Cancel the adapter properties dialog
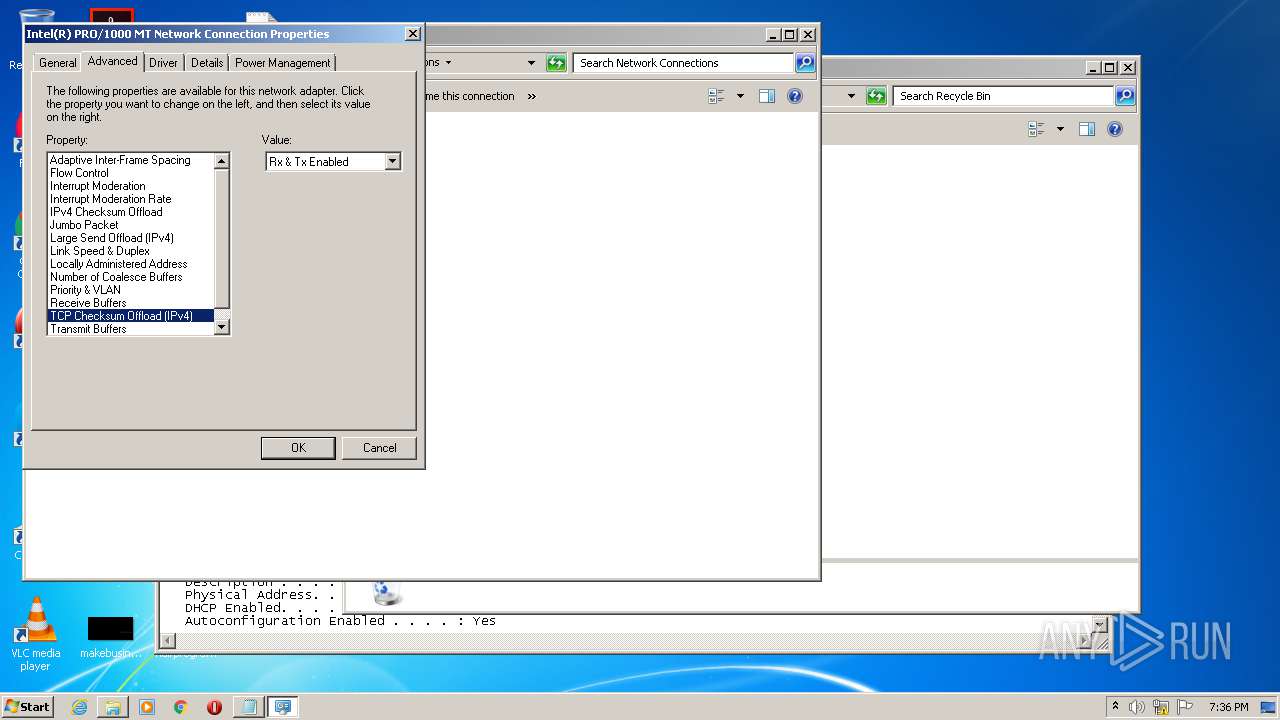This screenshot has width=1280, height=720. point(379,448)
